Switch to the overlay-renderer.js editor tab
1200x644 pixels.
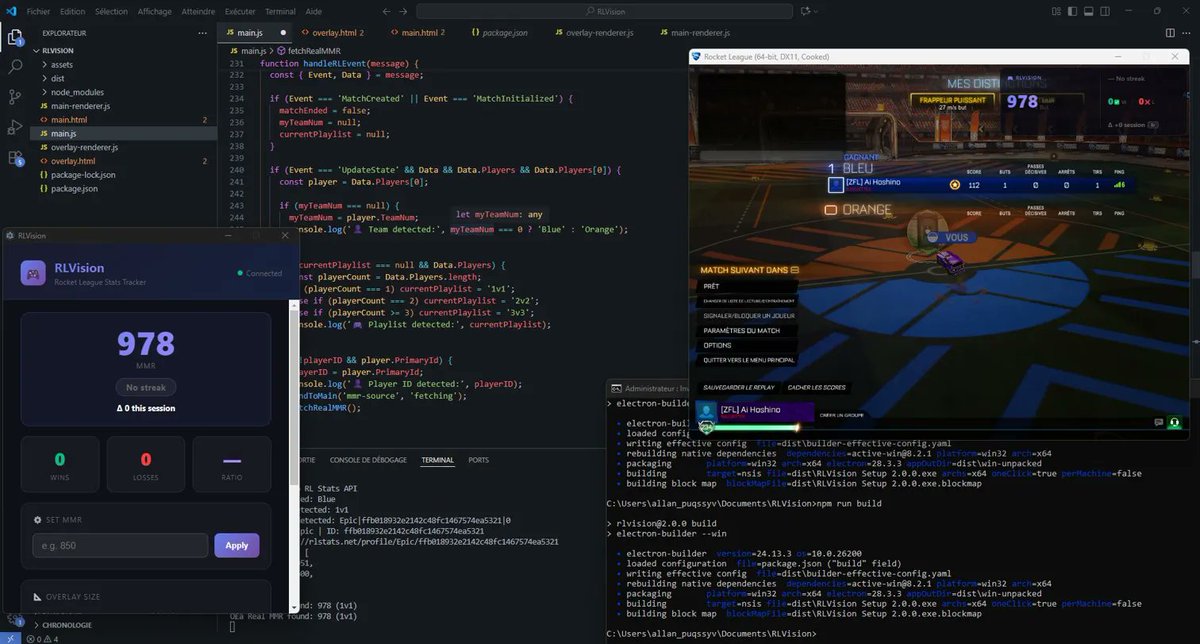[596, 33]
